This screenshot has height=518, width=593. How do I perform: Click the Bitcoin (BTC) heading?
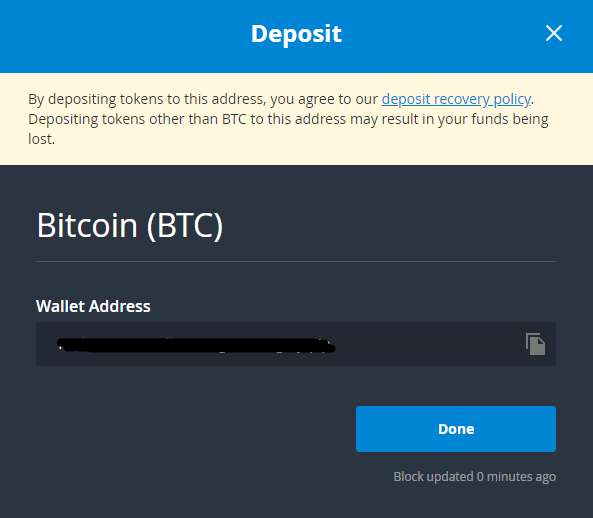pos(130,225)
